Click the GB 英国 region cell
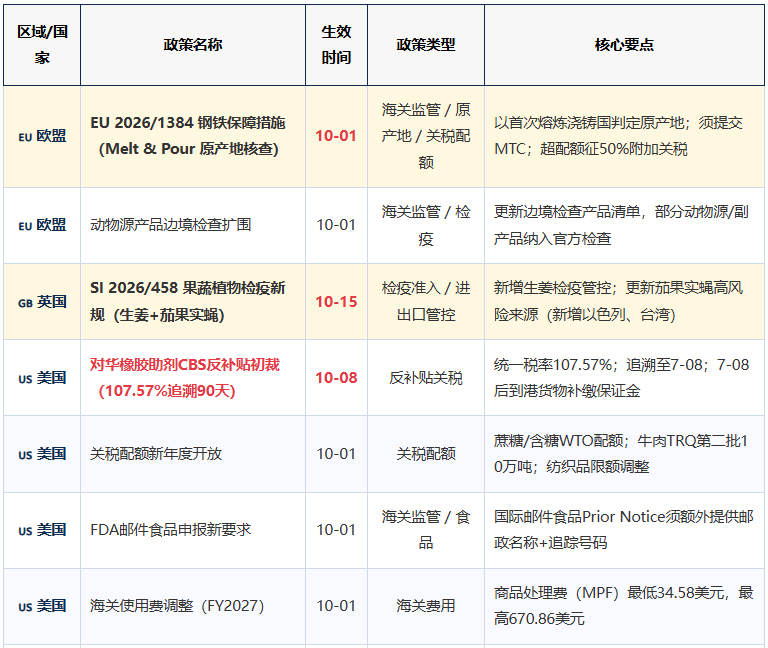This screenshot has width=768, height=648. pos(42,302)
